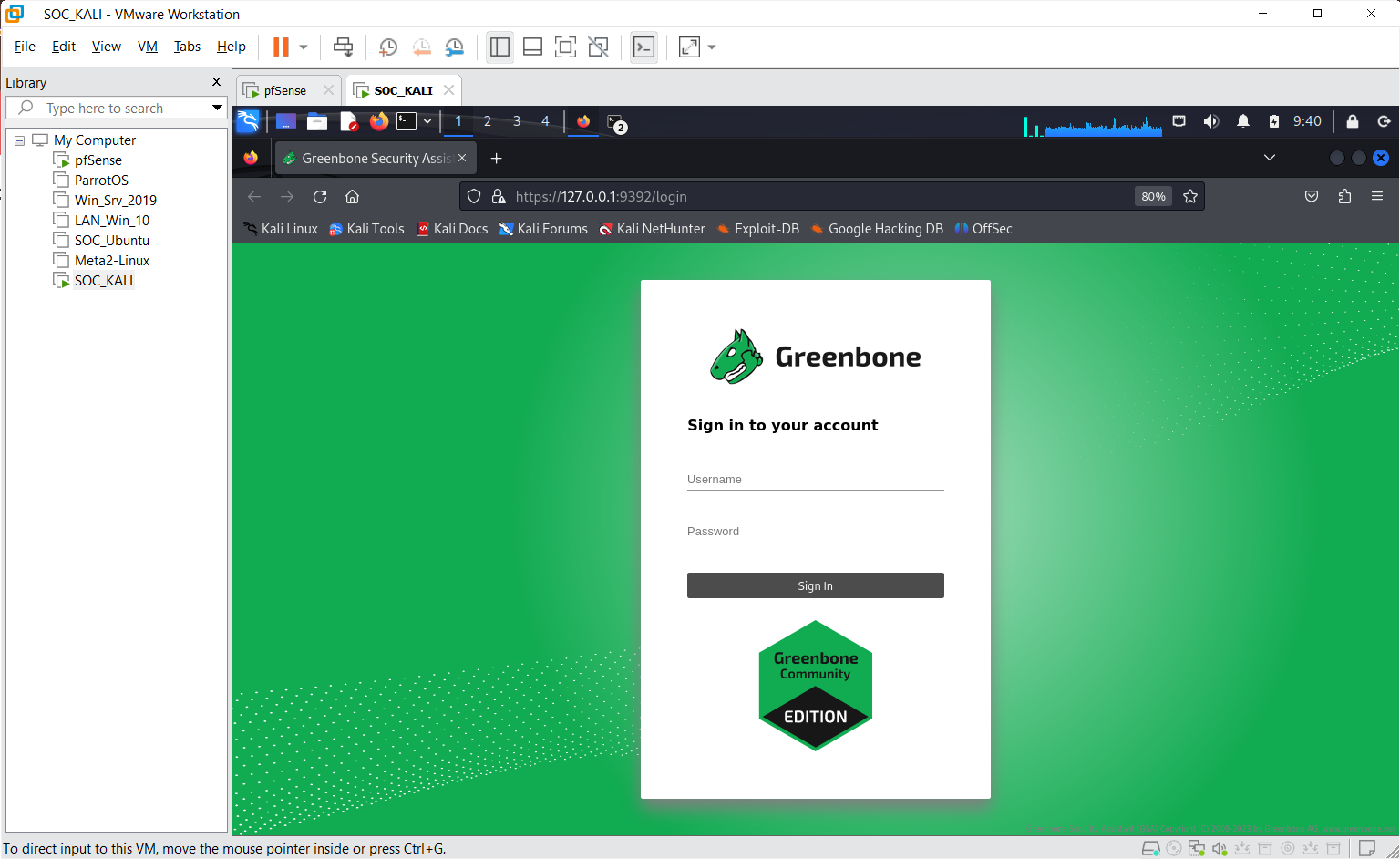Reset the 80% zoom indicator

point(1153,196)
